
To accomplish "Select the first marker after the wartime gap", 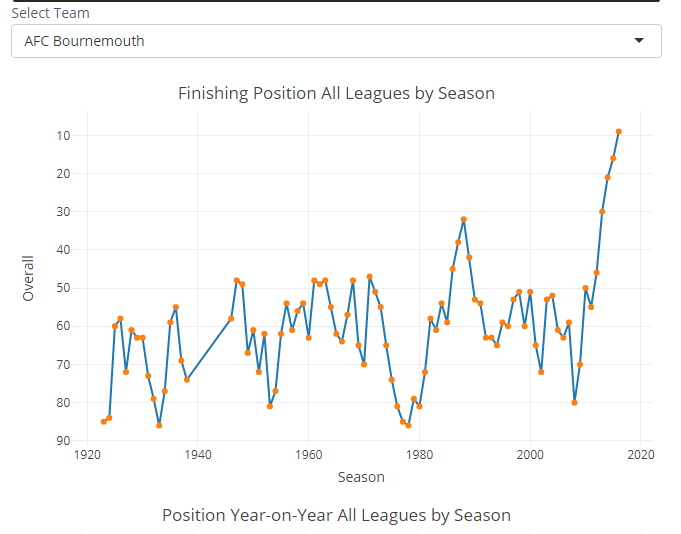I will coord(231,319).
